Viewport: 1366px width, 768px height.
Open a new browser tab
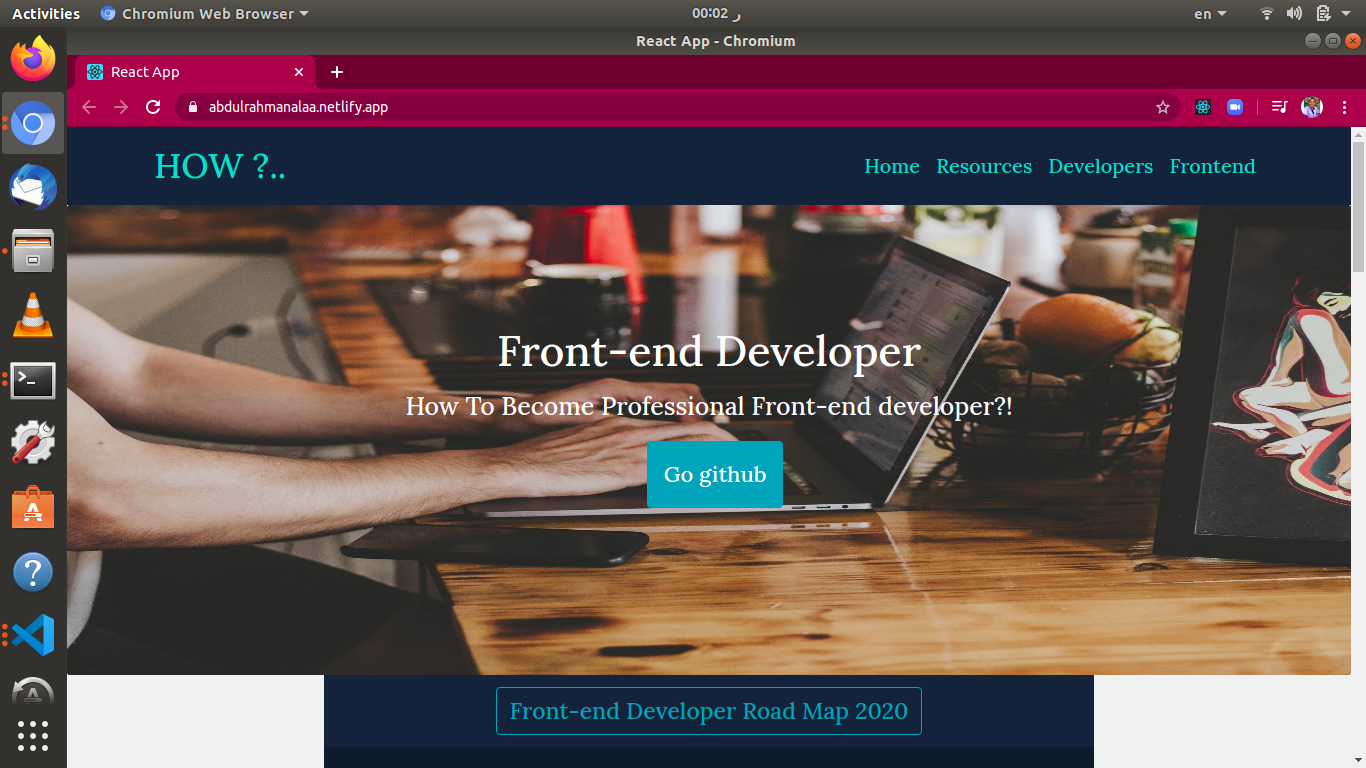coord(337,72)
